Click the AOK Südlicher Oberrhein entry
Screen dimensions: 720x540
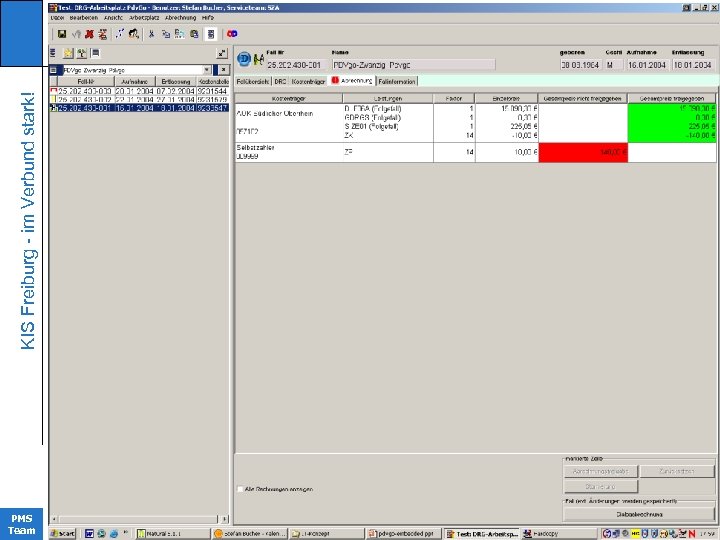point(275,113)
